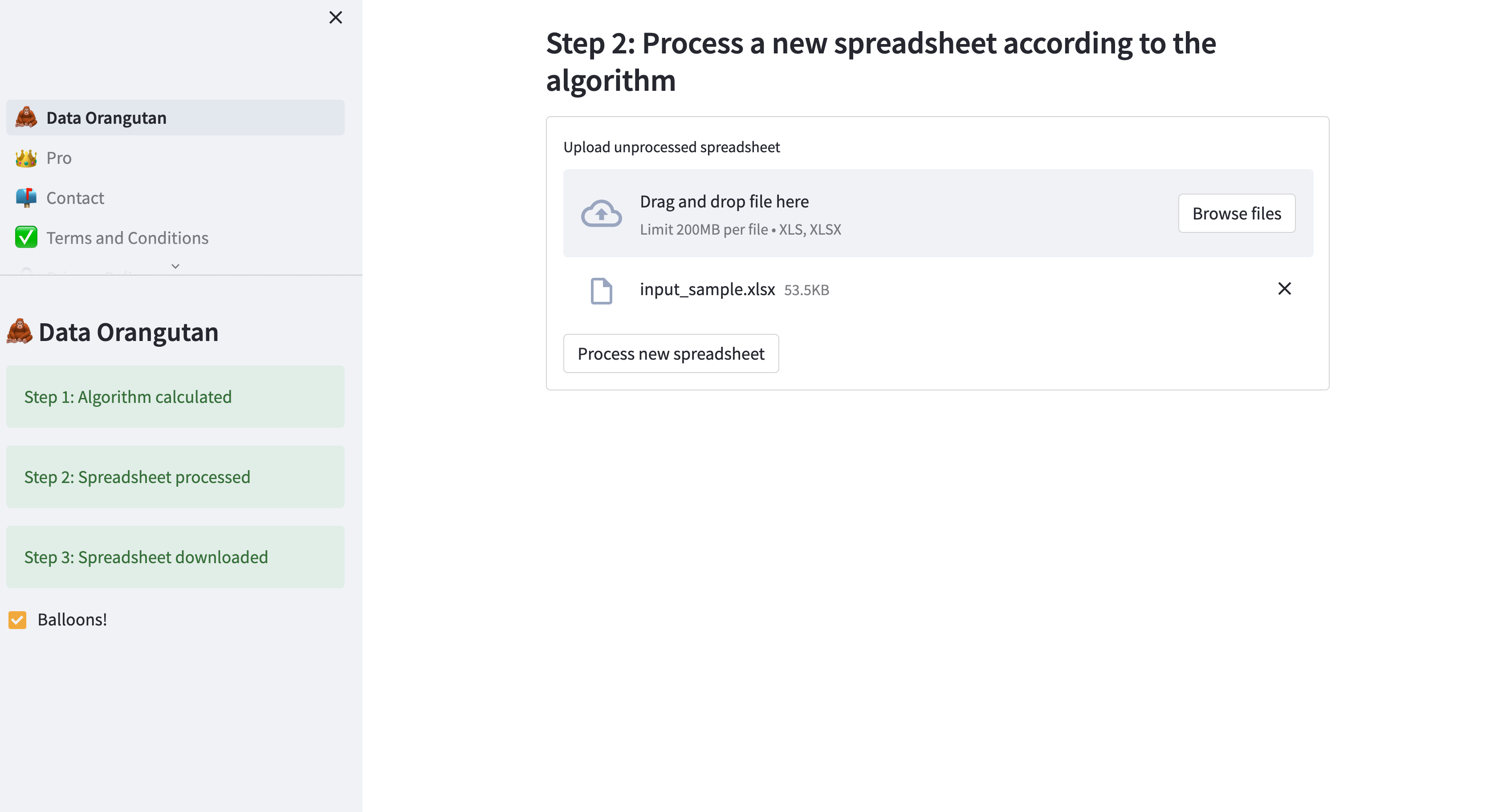Close the sidebar with the X icon
The height and width of the screenshot is (812, 1490).
(x=335, y=17)
